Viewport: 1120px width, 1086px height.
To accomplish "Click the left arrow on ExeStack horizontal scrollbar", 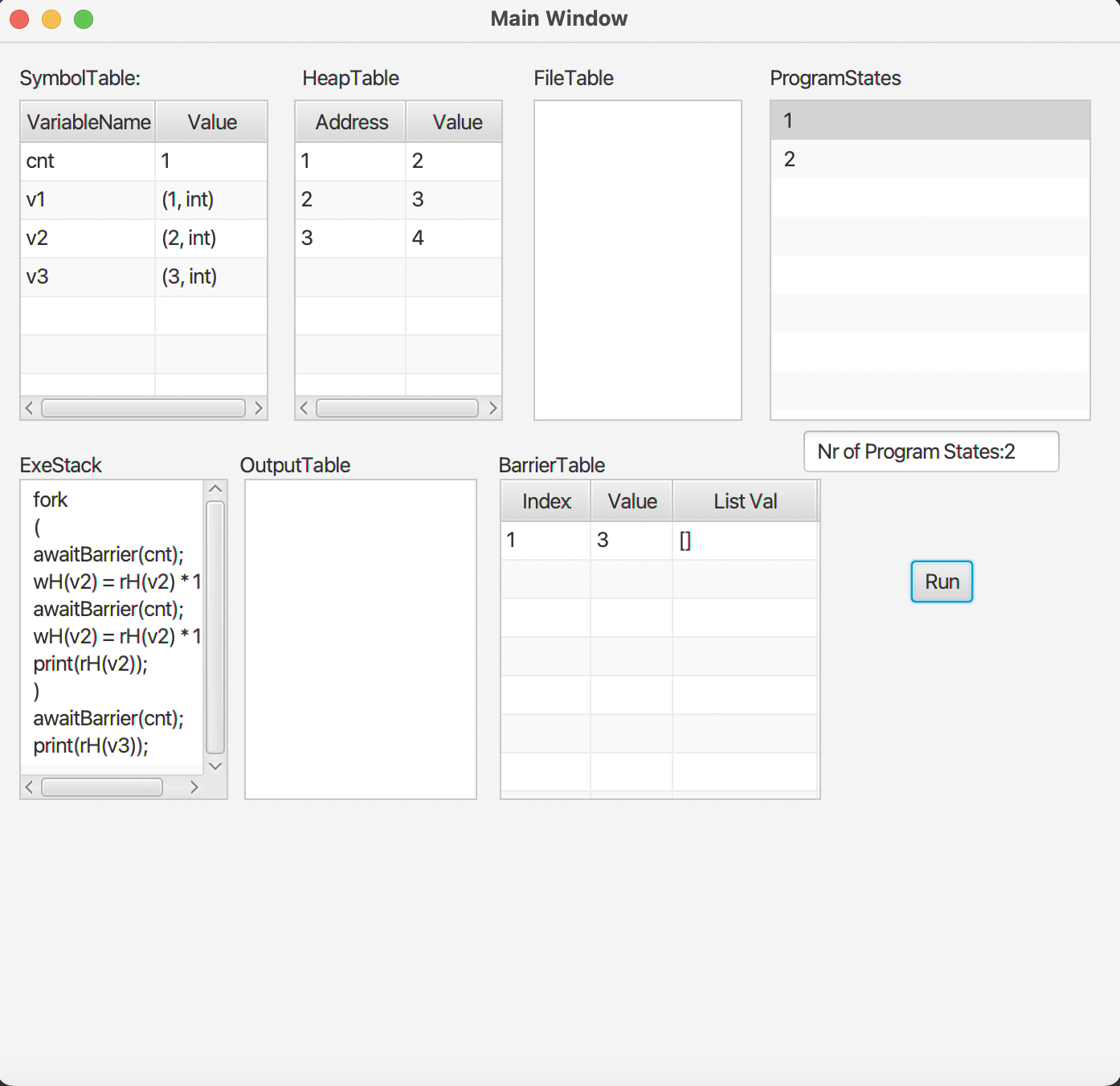I will 29,787.
